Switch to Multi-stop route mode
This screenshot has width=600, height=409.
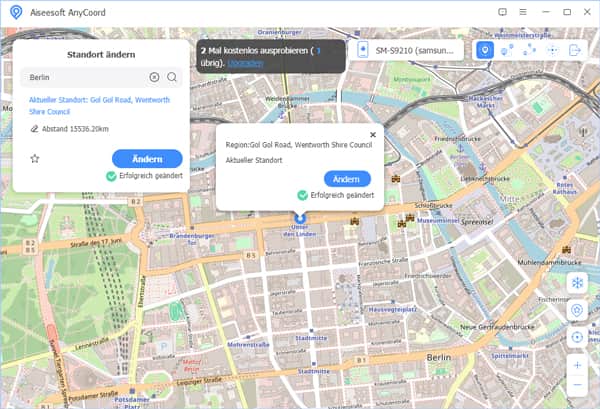pyautogui.click(x=530, y=50)
